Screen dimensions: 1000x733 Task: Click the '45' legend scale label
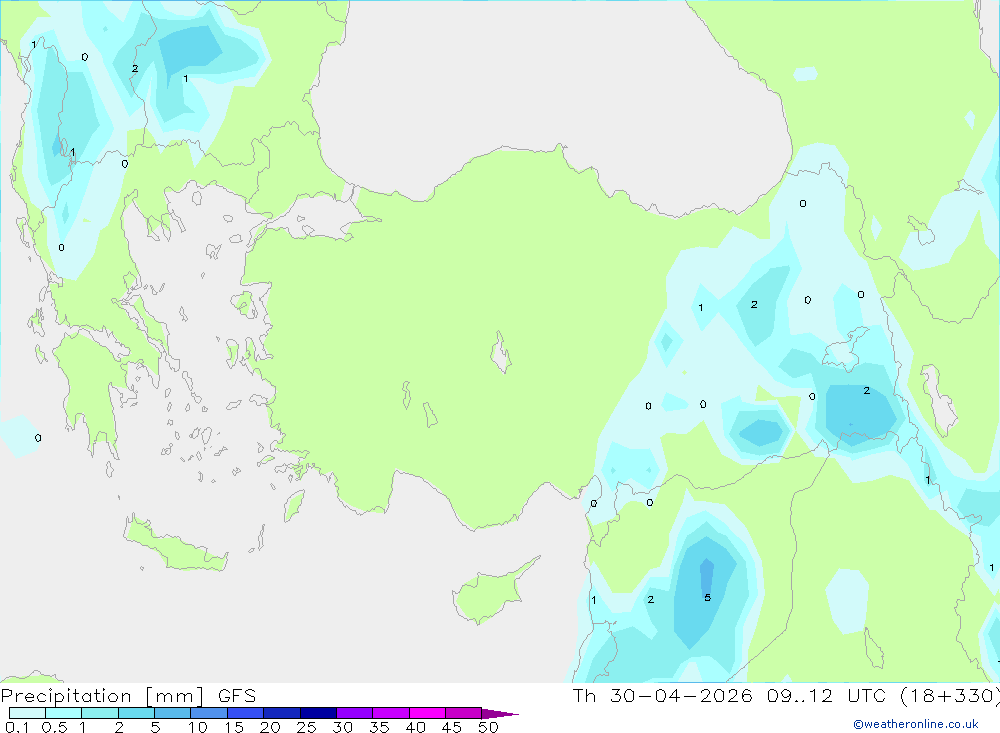coord(452,727)
